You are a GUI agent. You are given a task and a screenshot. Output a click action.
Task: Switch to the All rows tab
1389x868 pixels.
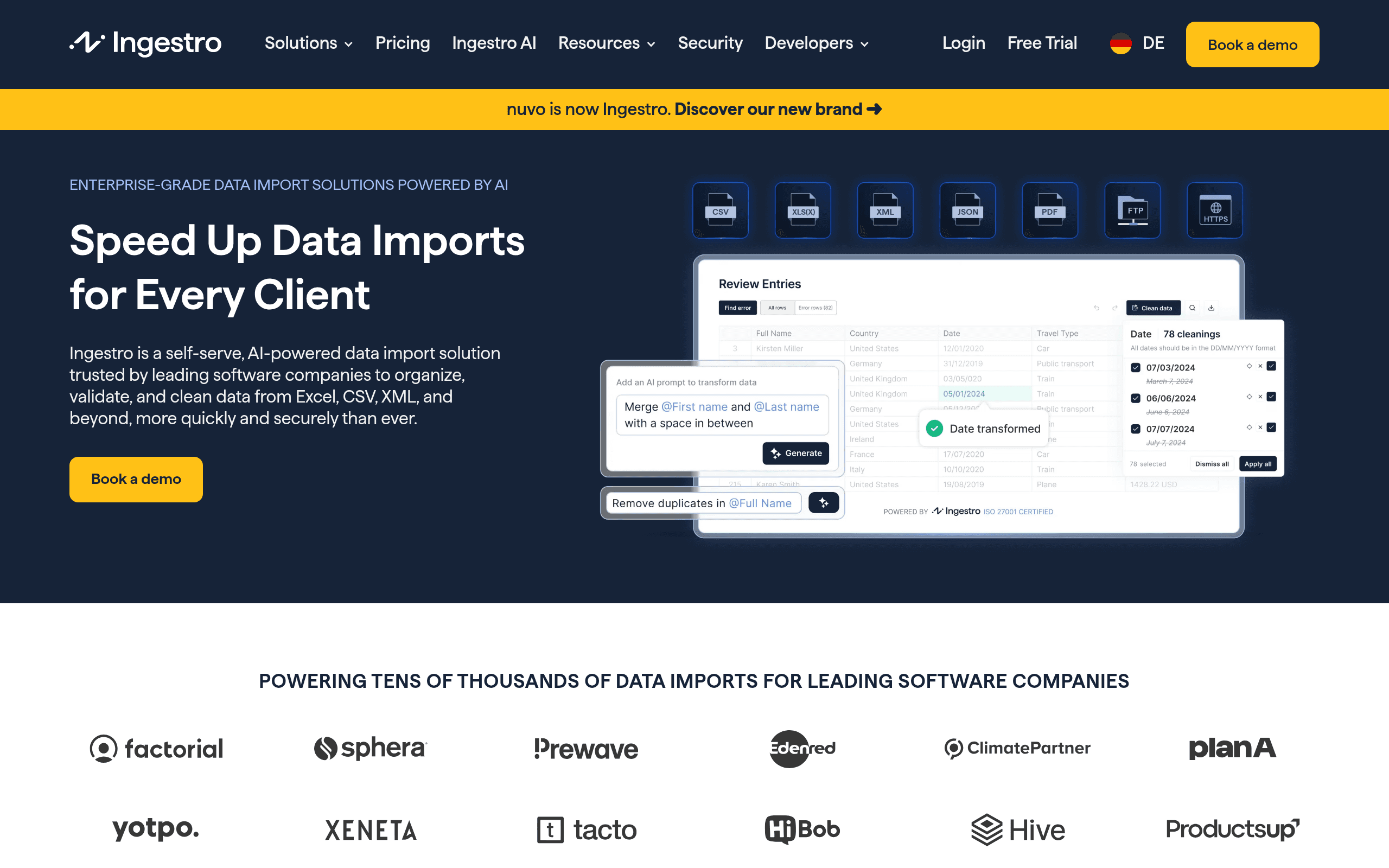pyautogui.click(x=777, y=308)
